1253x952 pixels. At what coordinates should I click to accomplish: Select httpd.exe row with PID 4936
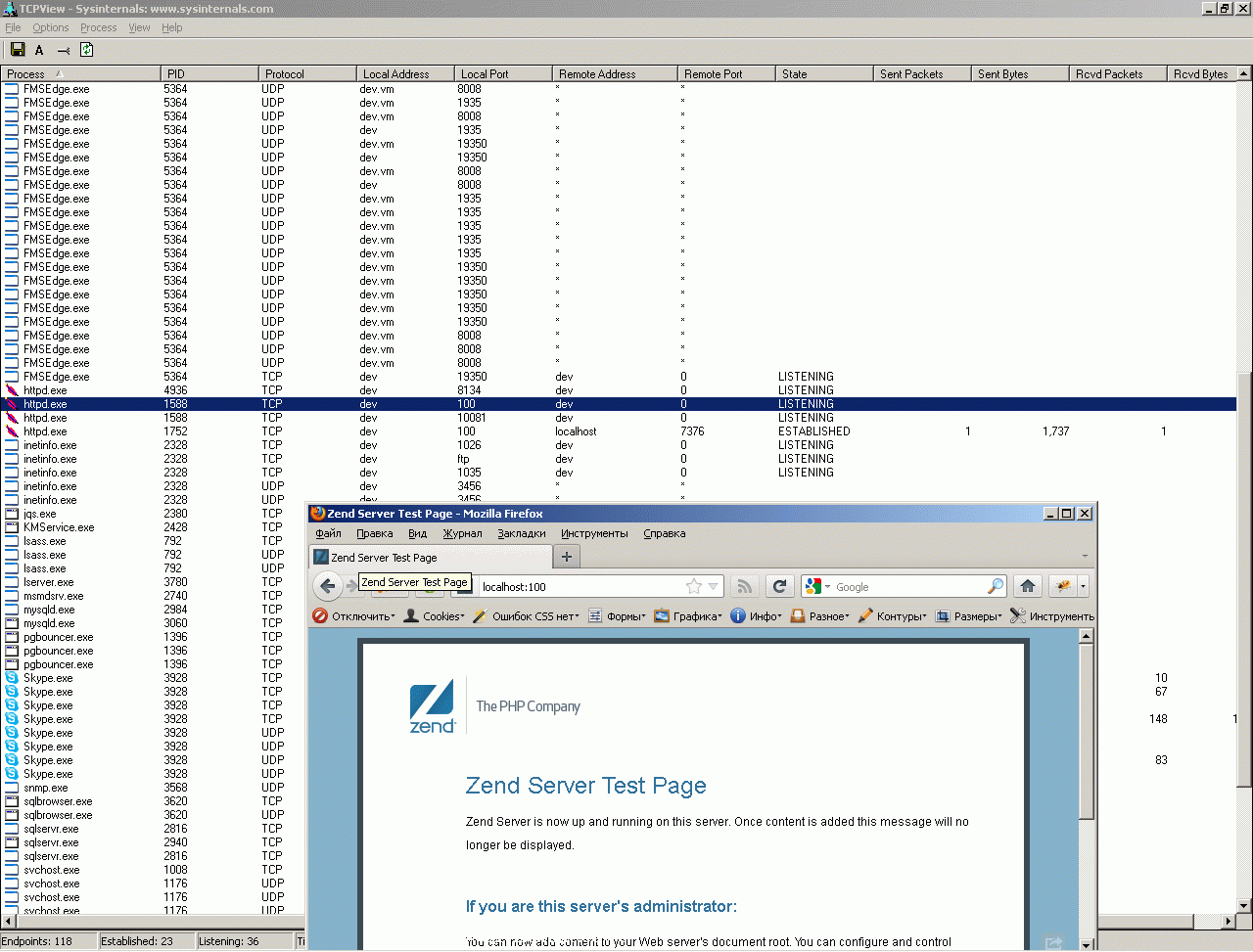[x=619, y=390]
